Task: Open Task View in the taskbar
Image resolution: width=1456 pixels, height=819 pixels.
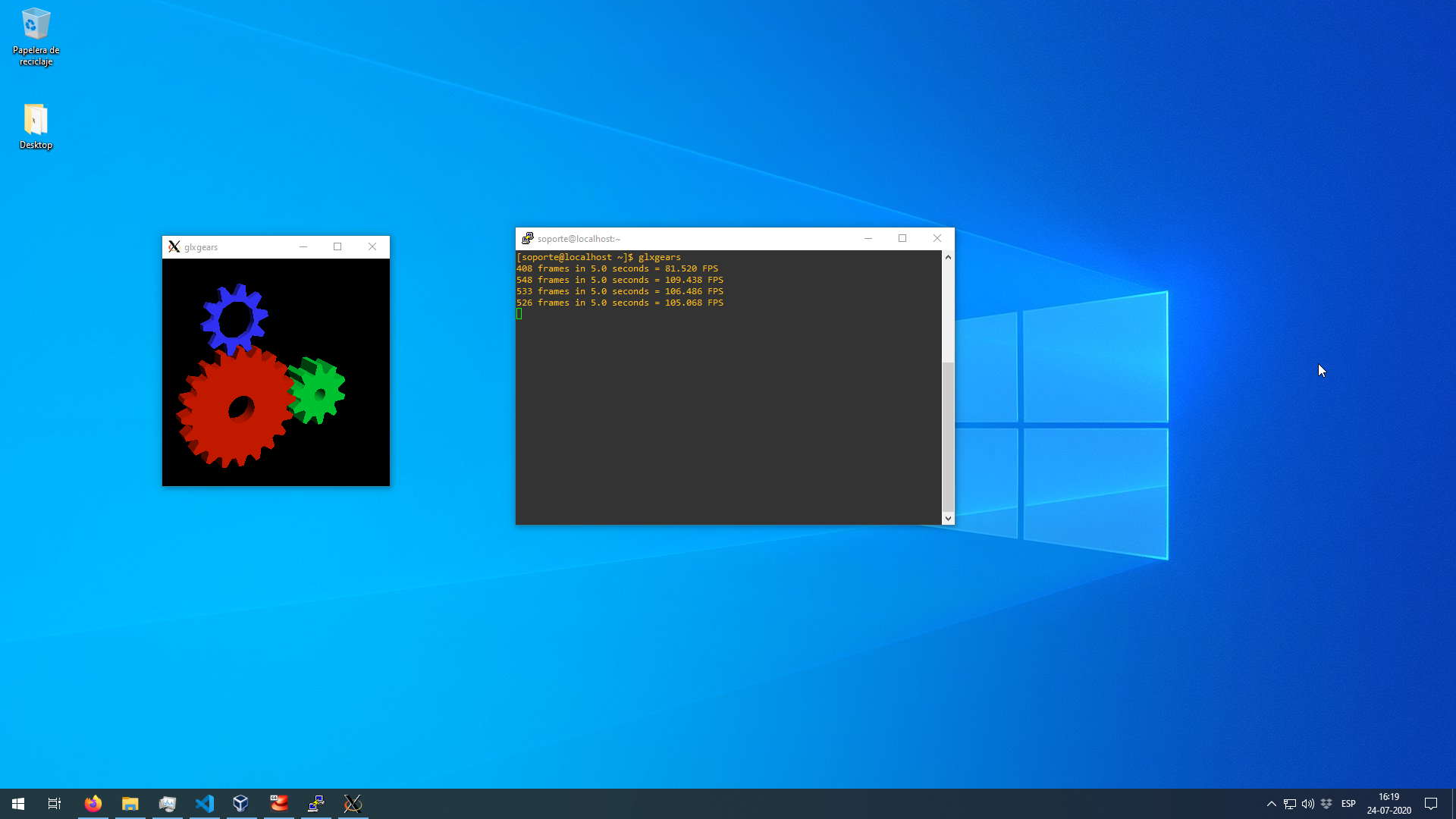Action: click(55, 804)
